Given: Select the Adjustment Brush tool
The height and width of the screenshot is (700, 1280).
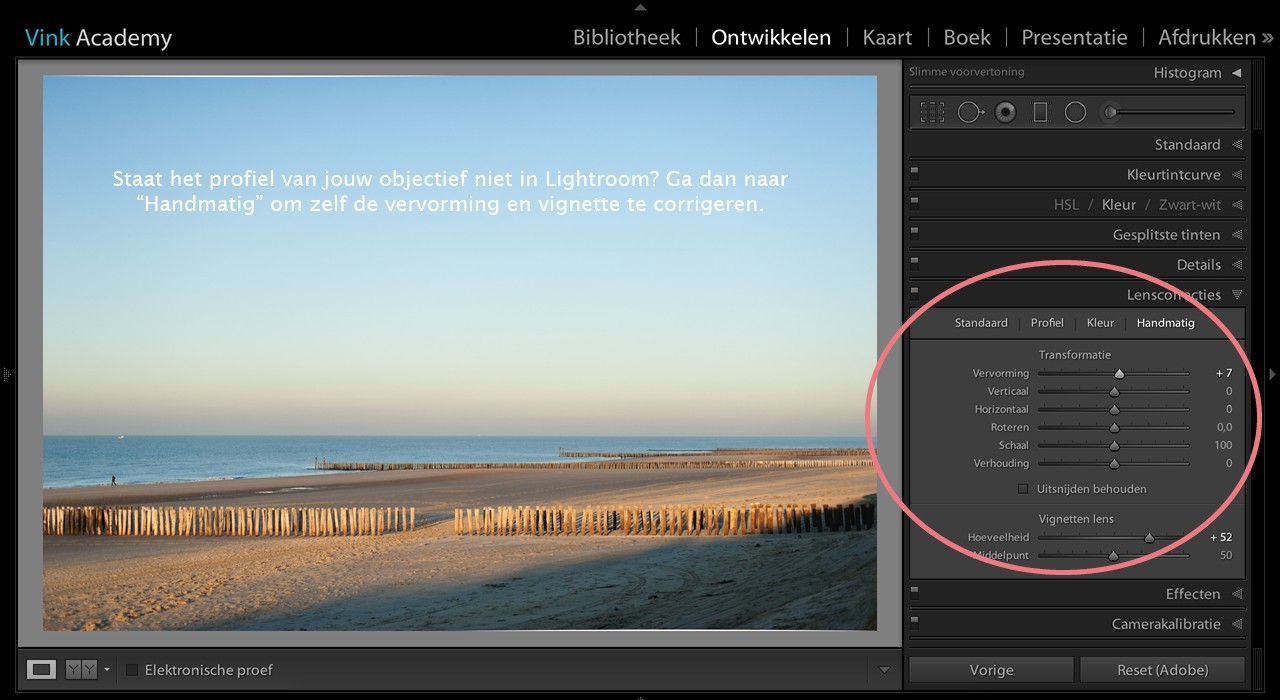Looking at the screenshot, I should (x=1112, y=111).
